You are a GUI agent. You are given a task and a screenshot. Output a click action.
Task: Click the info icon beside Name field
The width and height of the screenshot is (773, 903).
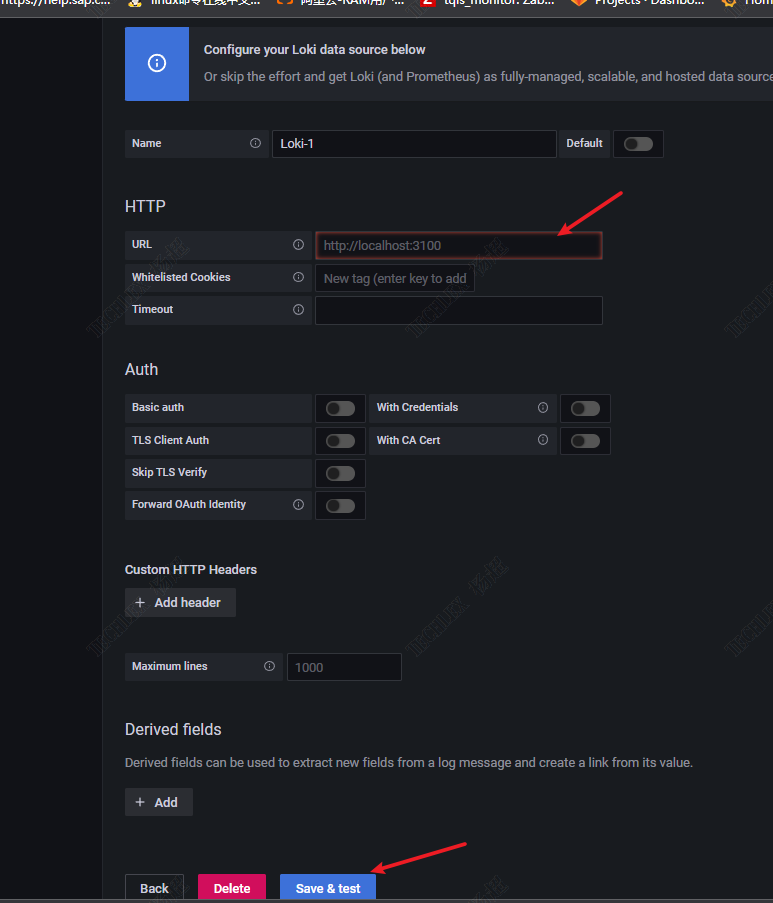coord(255,143)
